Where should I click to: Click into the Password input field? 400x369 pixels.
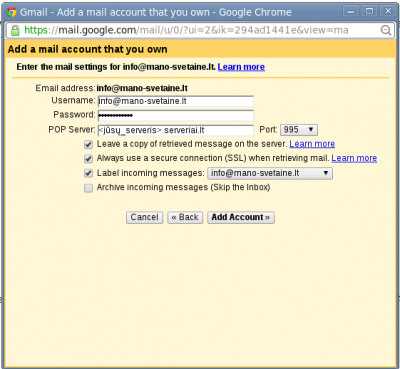(x=176, y=116)
